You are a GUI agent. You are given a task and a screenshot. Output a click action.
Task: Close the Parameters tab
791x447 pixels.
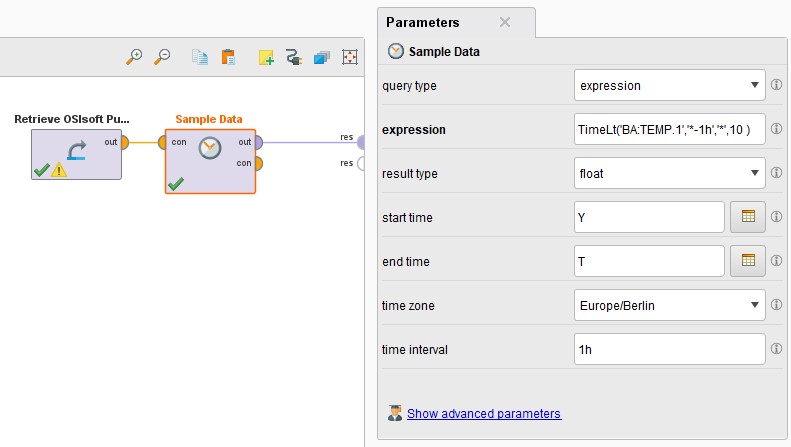tap(505, 22)
